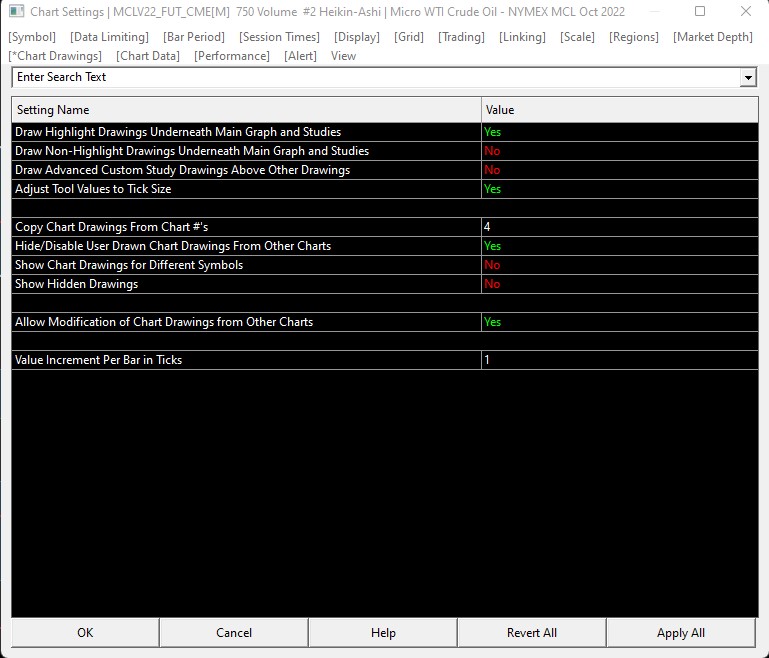This screenshot has height=658, width=769.
Task: Select the [Market Depth] tab
Action: [x=713, y=37]
